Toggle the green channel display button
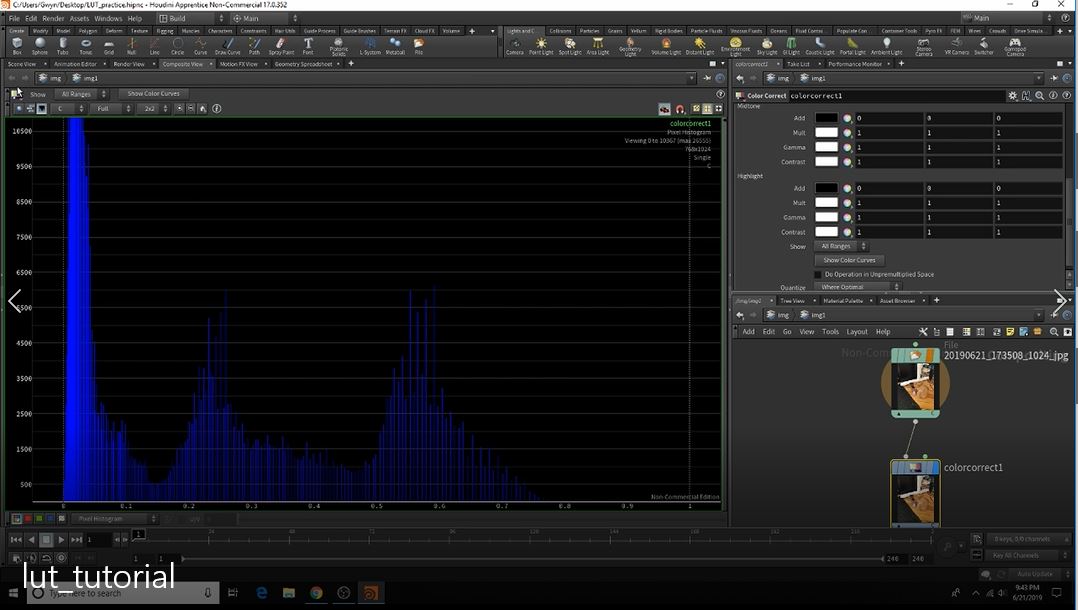This screenshot has height=610, width=1078. [38, 518]
